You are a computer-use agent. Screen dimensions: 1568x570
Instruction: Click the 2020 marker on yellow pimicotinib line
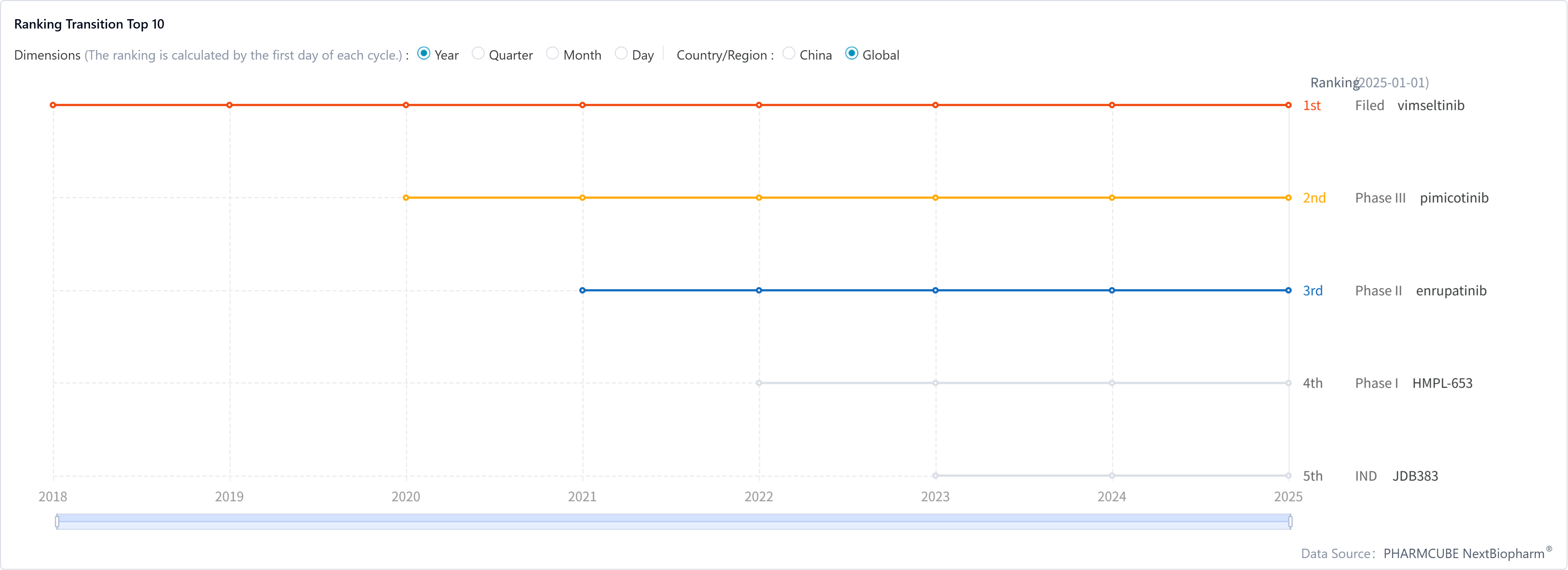(x=406, y=198)
